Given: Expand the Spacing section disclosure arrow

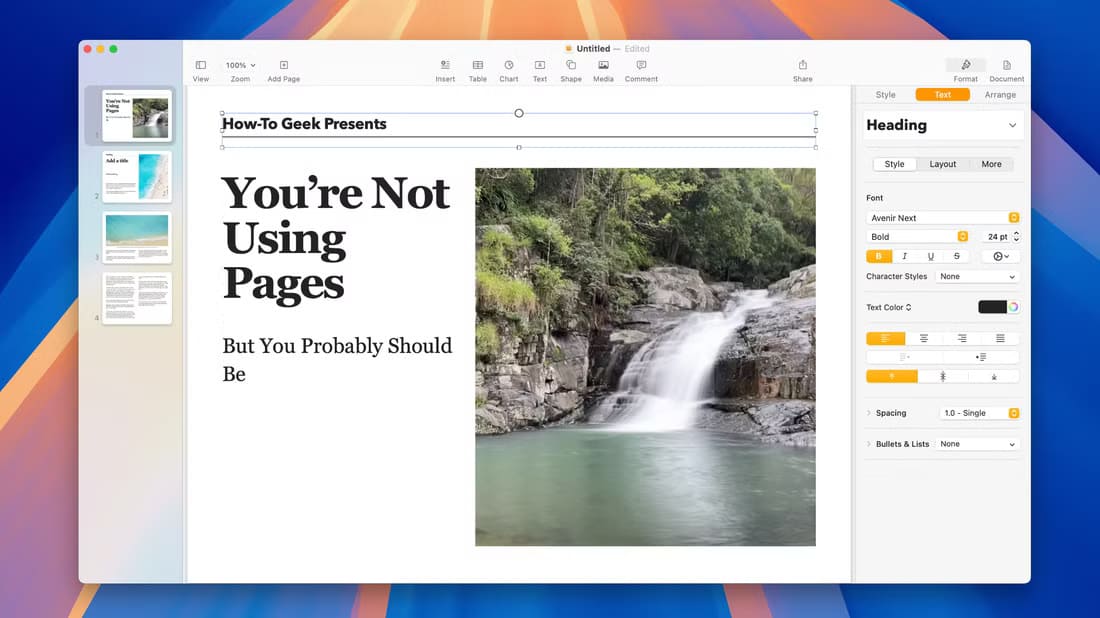Looking at the screenshot, I should pyautogui.click(x=869, y=413).
